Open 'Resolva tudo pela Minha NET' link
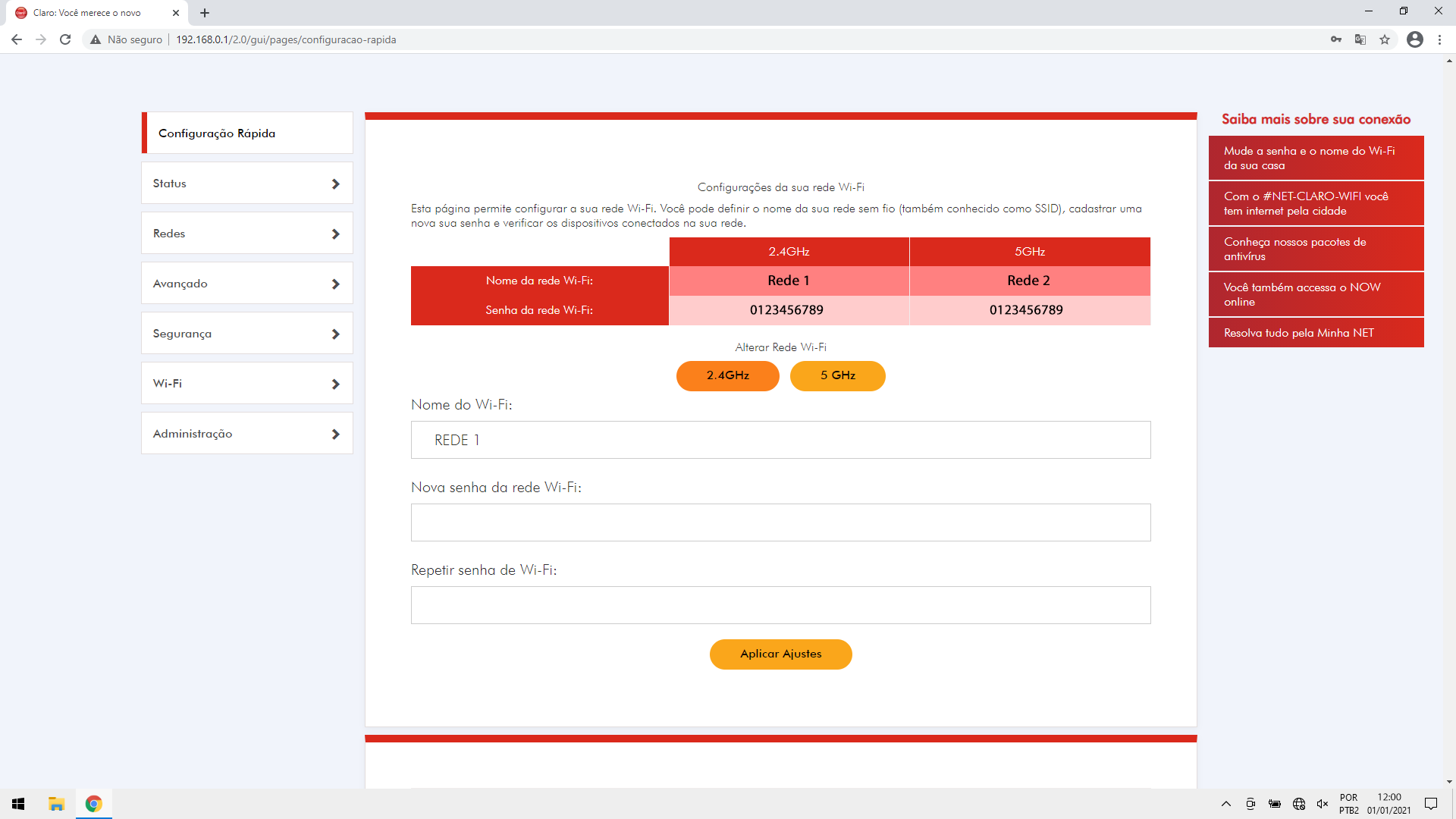The height and width of the screenshot is (819, 1456). coord(1316,333)
